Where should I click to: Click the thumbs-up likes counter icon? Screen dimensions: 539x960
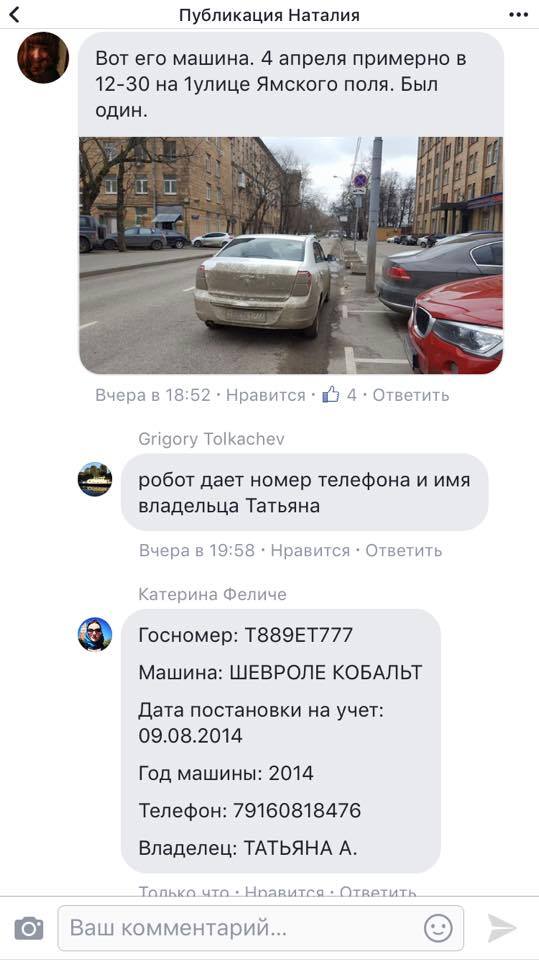331,395
